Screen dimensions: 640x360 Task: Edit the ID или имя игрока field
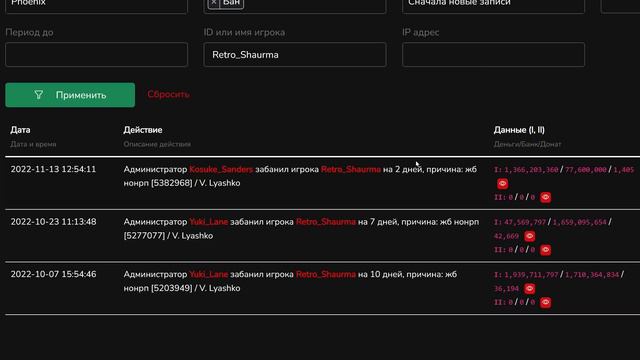[x=295, y=55]
